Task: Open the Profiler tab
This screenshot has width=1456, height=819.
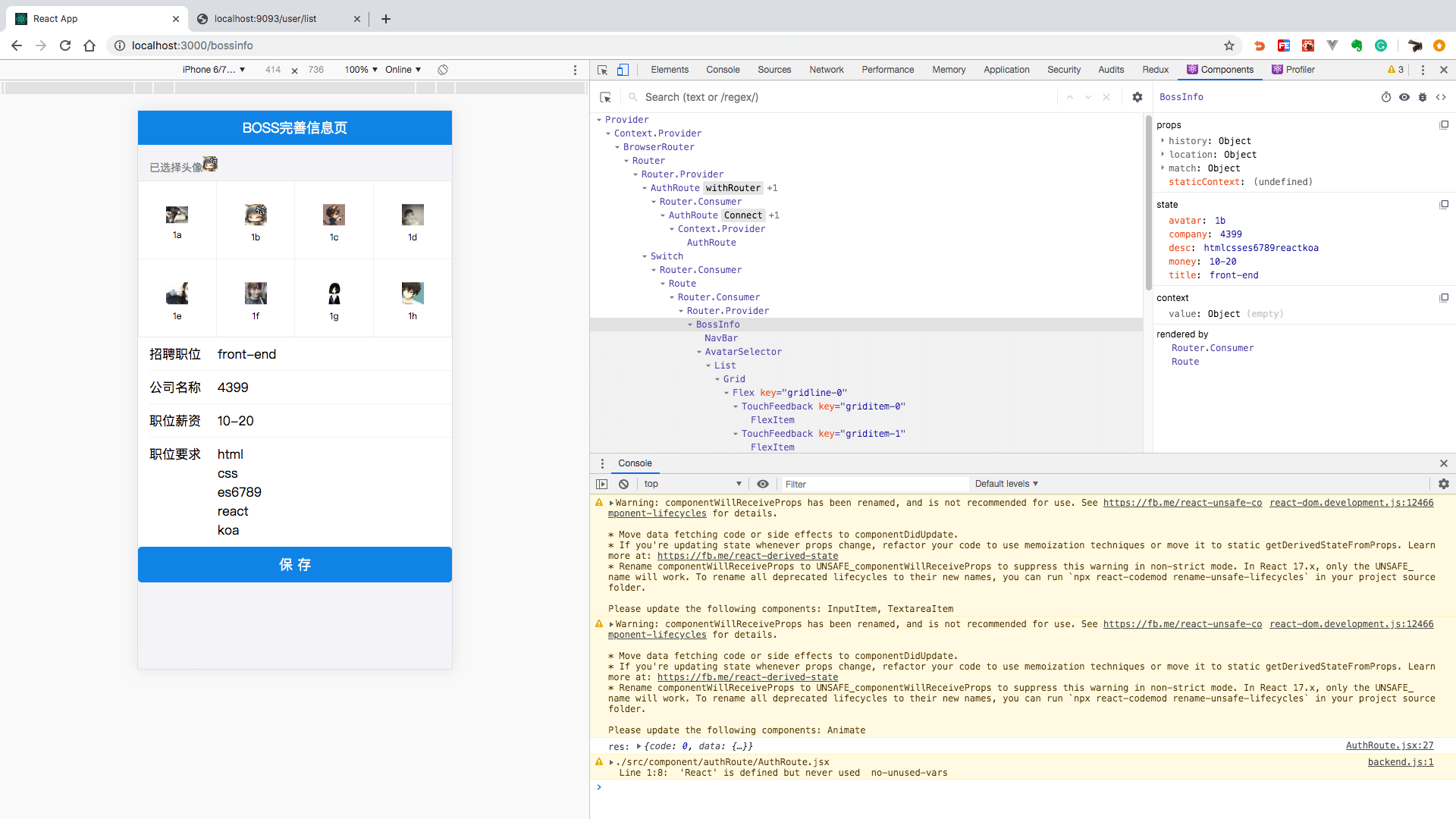Action: 1294,70
